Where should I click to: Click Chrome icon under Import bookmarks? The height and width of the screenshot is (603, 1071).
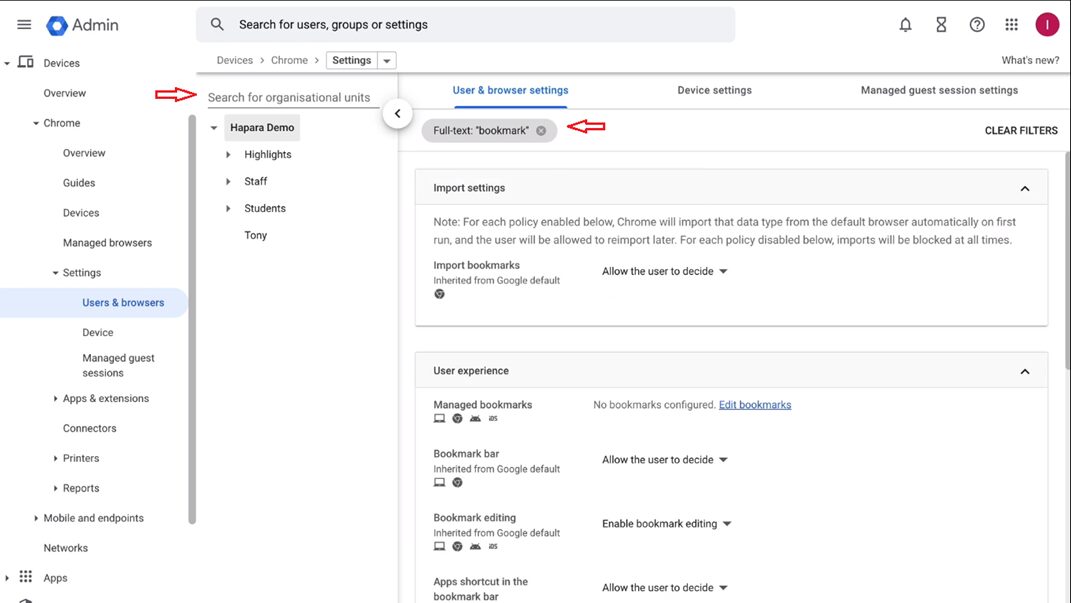tap(439, 294)
